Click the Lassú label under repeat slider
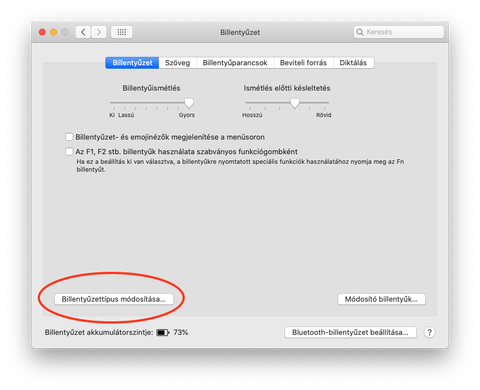Viewport: 480px width, 390px height. [126, 115]
